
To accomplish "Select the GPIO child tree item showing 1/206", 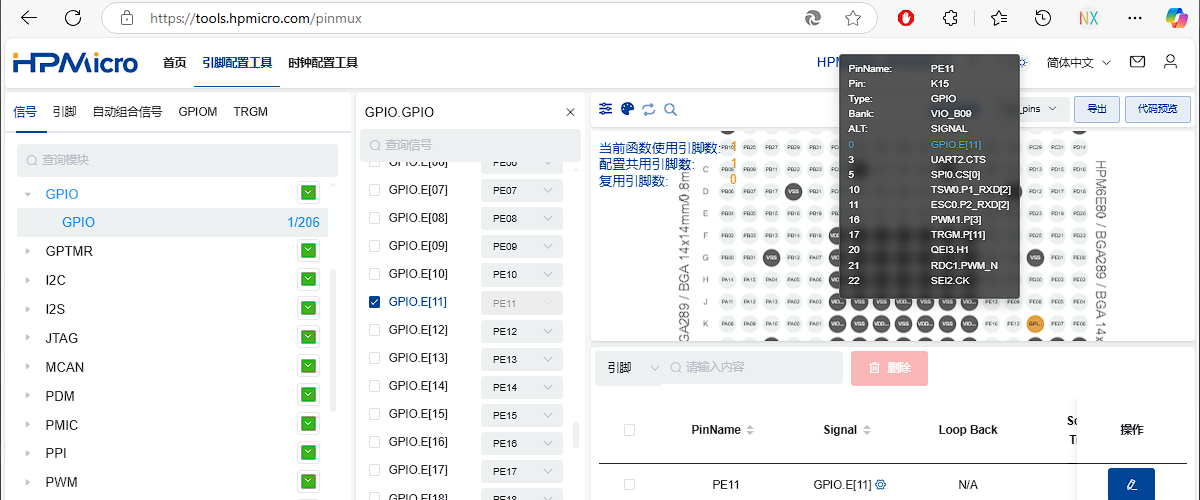I will point(173,222).
